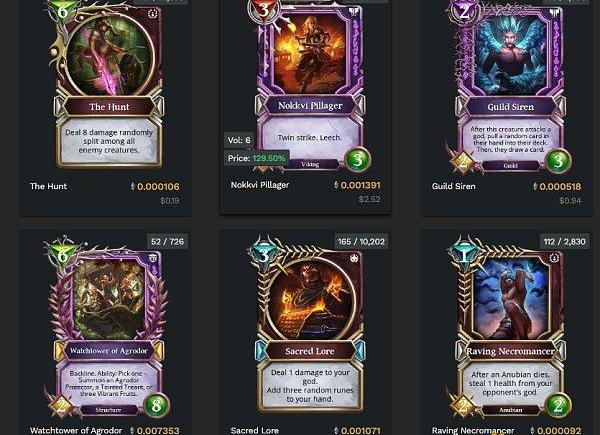Click the Price 129.50% indicator
This screenshot has width=600, height=435.
[x=256, y=158]
